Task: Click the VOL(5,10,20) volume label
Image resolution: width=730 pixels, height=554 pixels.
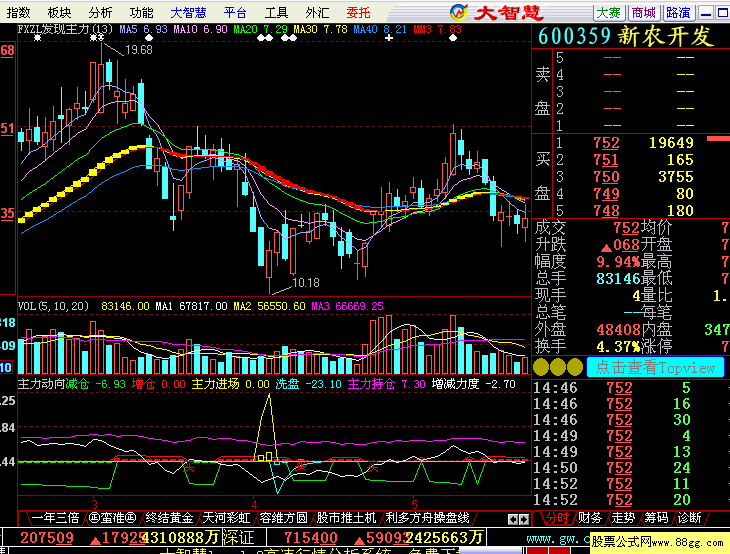Action: click(53, 306)
